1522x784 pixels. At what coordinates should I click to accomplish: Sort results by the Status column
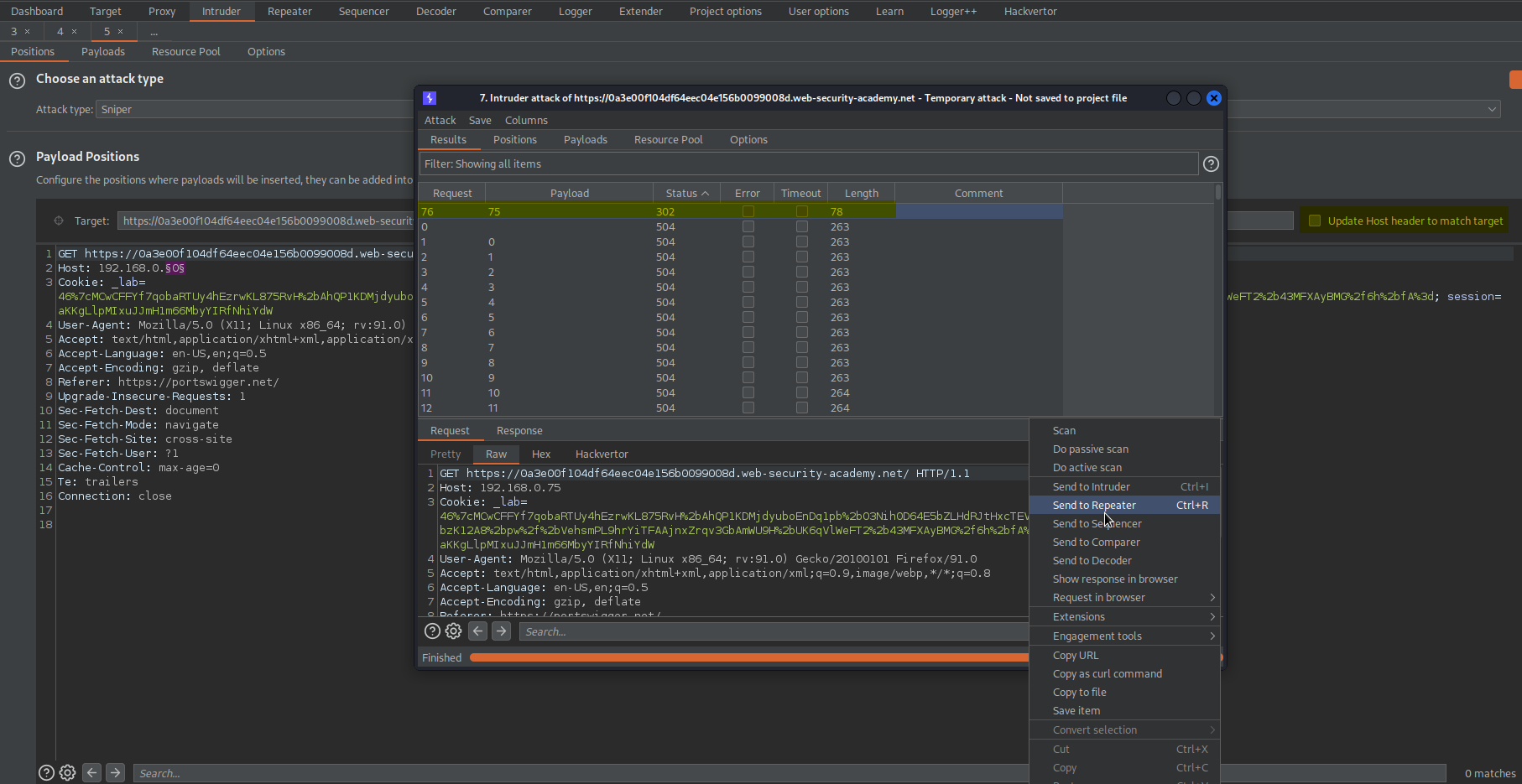coord(686,194)
